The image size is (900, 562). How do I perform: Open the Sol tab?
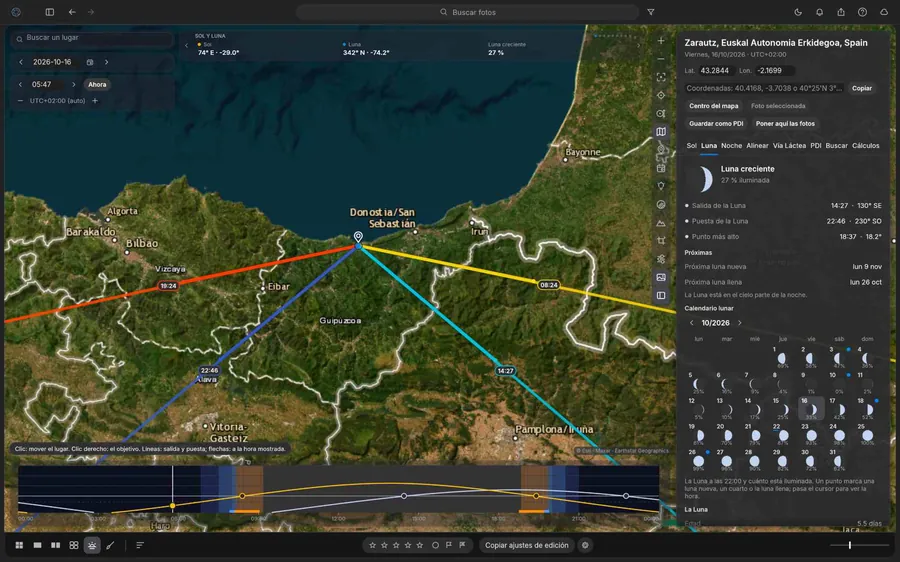tap(691, 146)
